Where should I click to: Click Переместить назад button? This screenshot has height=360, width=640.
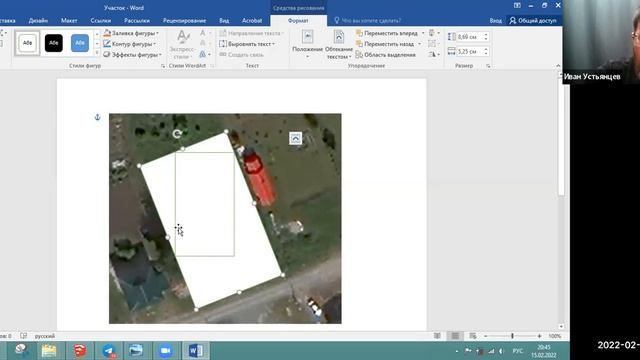coord(385,44)
